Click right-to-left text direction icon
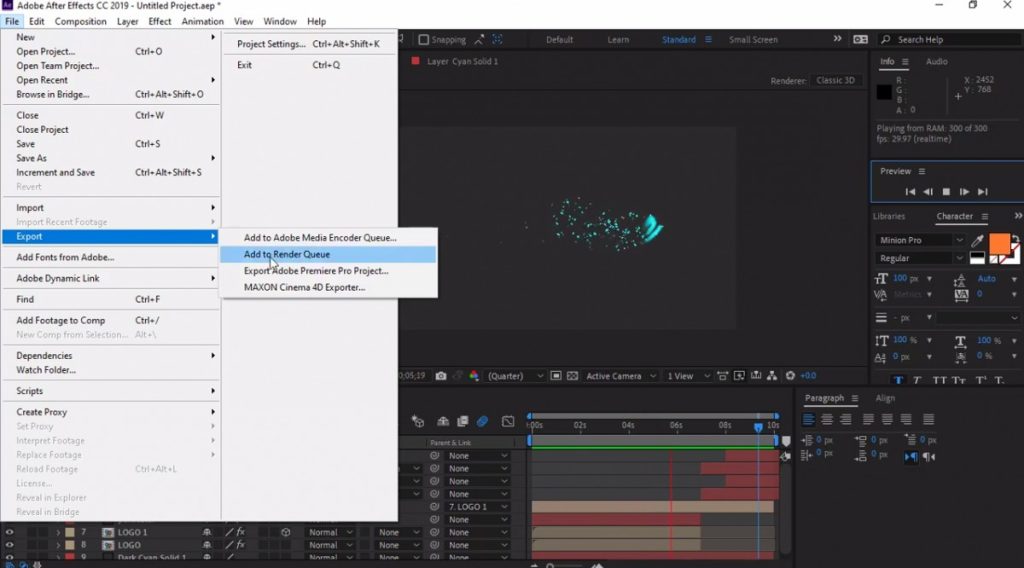The image size is (1024, 568). click(929, 456)
